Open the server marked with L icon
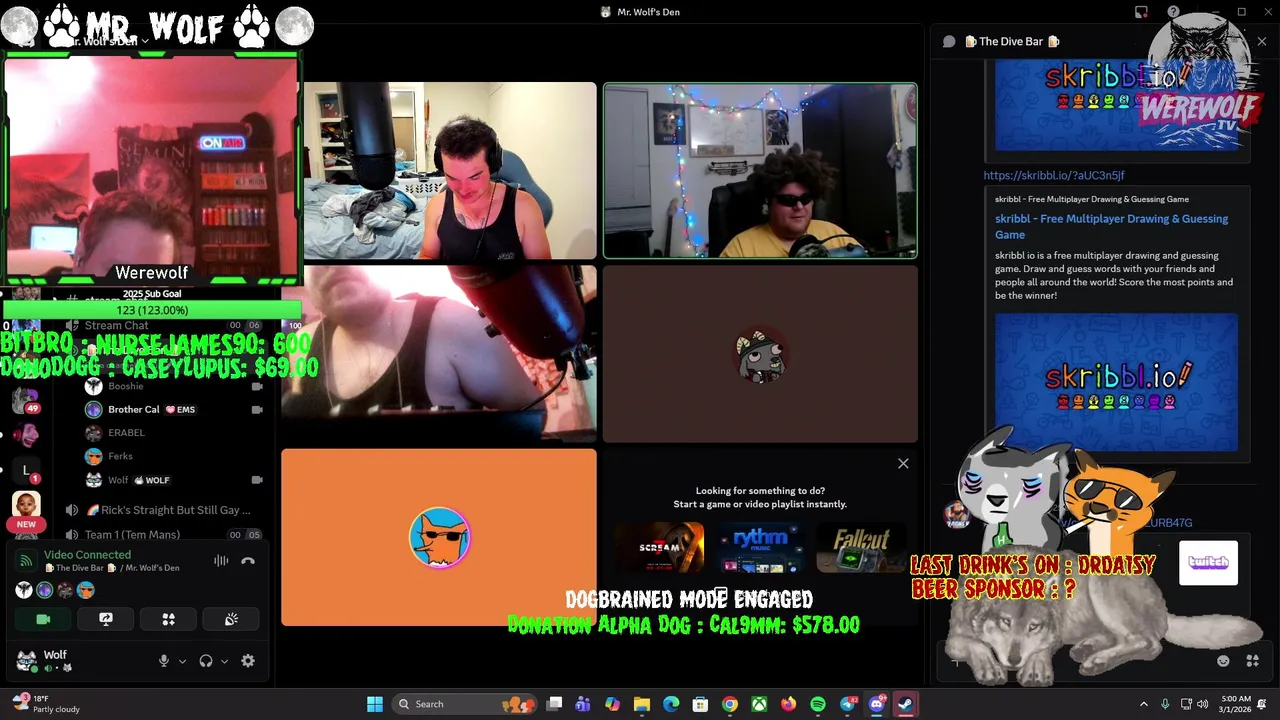This screenshot has height=720, width=1280. [x=25, y=470]
